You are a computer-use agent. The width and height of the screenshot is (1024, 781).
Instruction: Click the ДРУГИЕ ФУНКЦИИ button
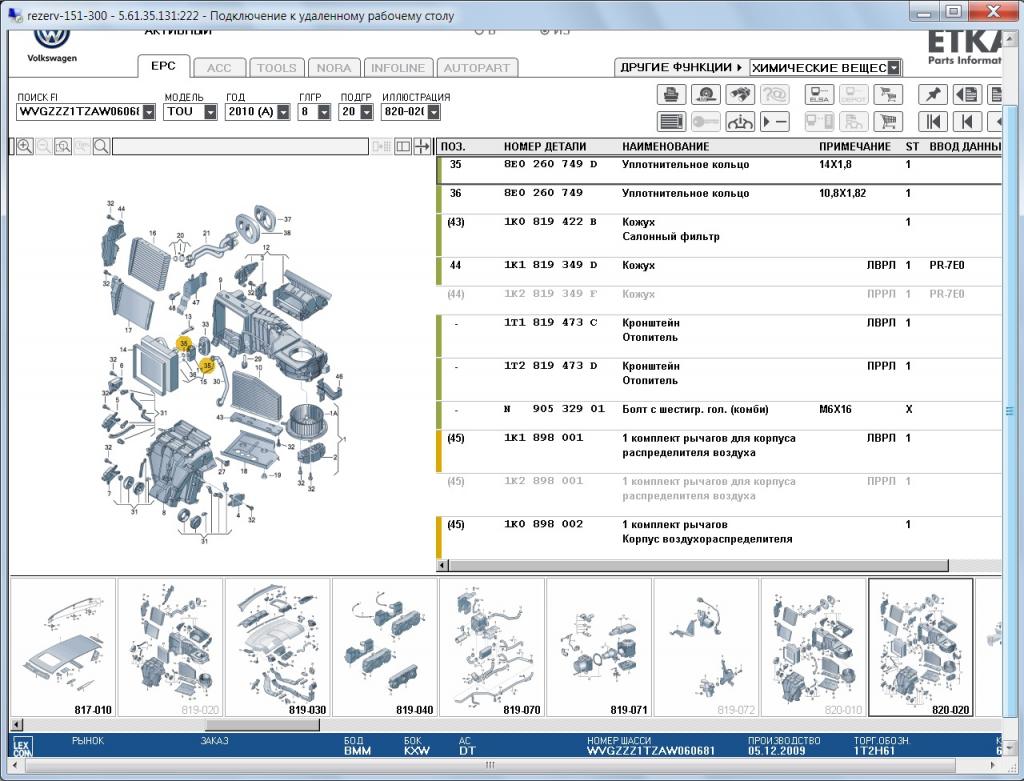tap(681, 67)
